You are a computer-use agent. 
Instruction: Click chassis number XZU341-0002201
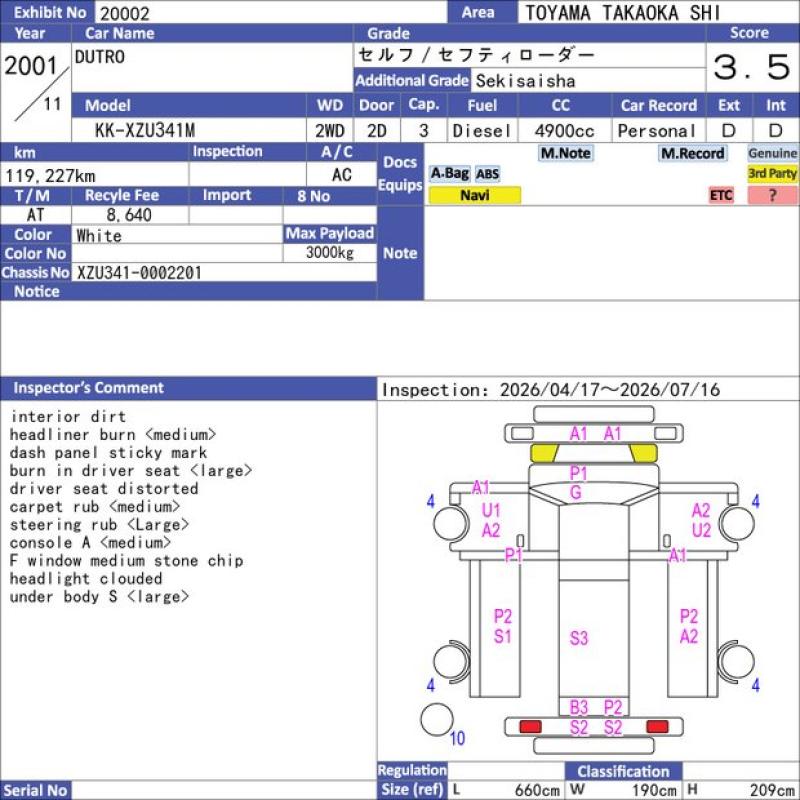tap(139, 273)
